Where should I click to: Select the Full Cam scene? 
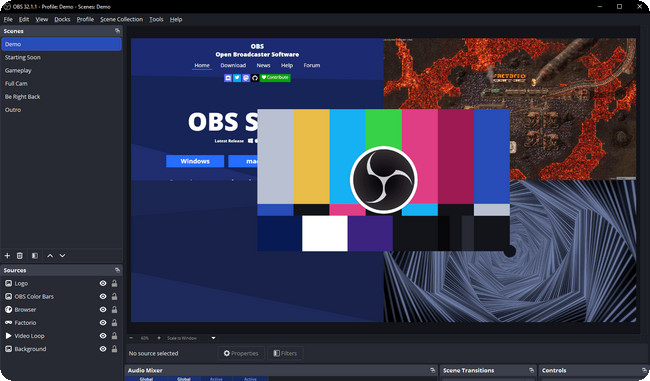[61, 83]
